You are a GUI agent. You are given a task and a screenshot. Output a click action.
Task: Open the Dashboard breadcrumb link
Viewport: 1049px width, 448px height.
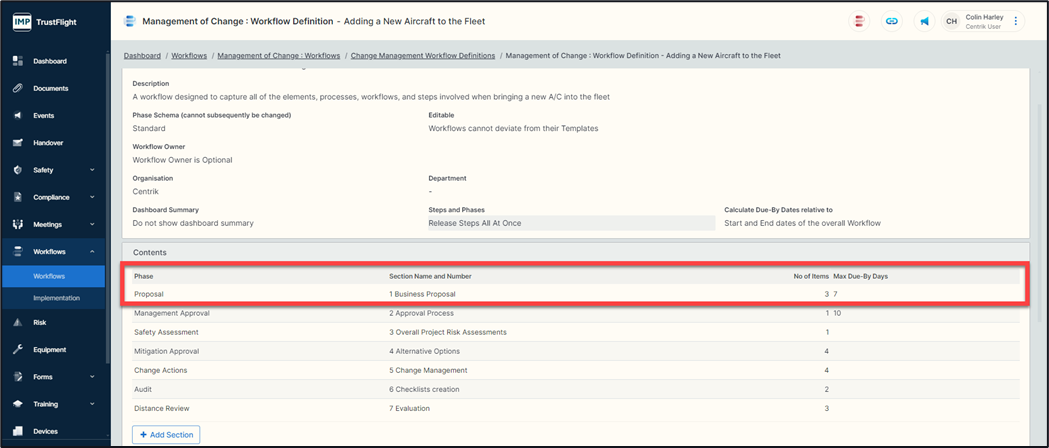tap(142, 56)
